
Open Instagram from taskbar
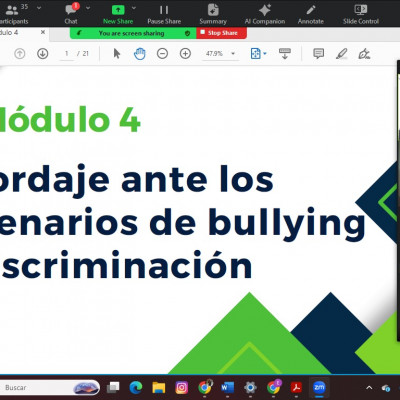click(182, 387)
